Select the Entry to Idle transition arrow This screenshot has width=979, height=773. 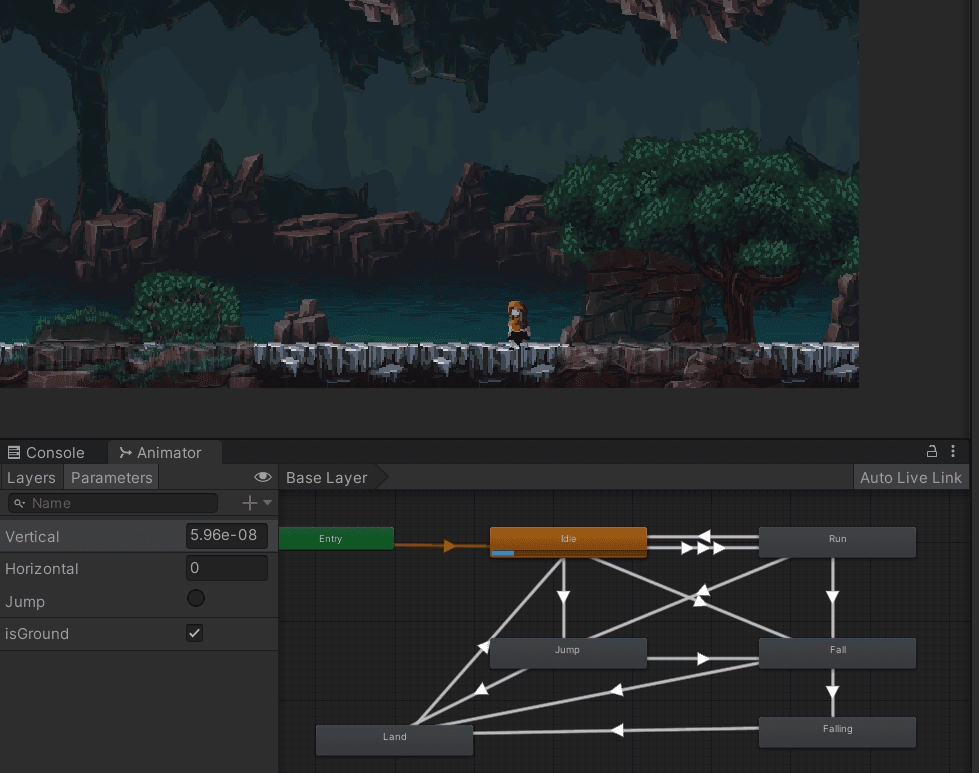click(449, 546)
